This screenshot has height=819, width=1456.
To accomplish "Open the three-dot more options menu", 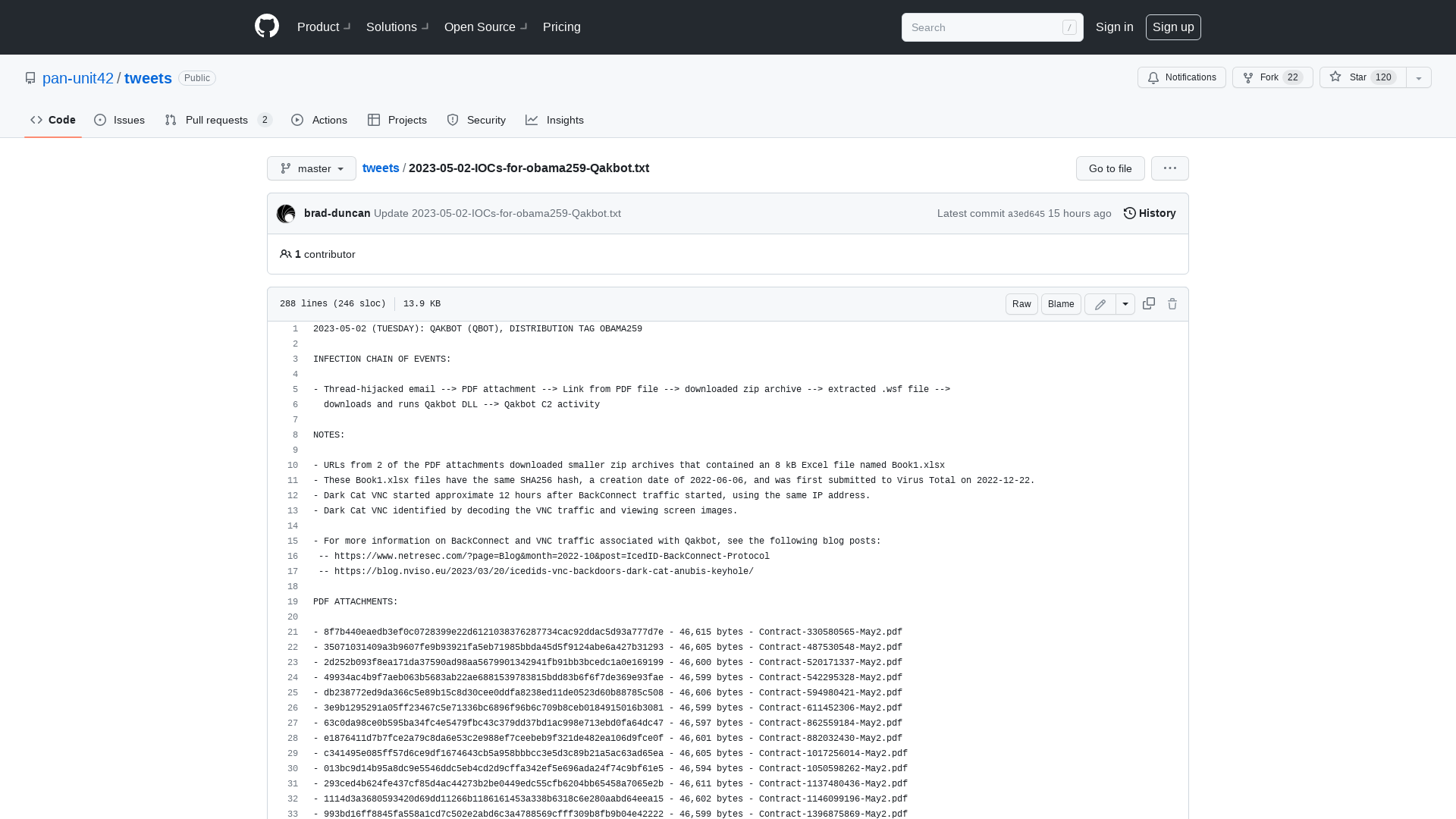I will 1170,168.
